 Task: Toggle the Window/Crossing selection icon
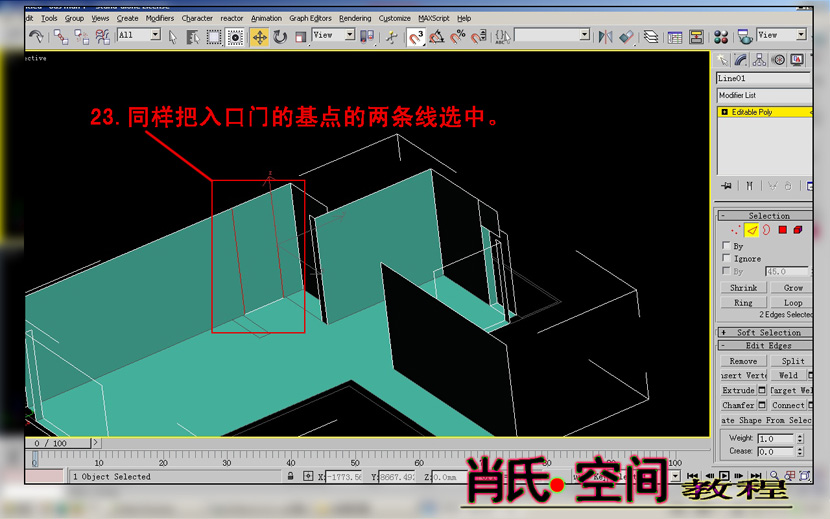pyautogui.click(x=234, y=37)
